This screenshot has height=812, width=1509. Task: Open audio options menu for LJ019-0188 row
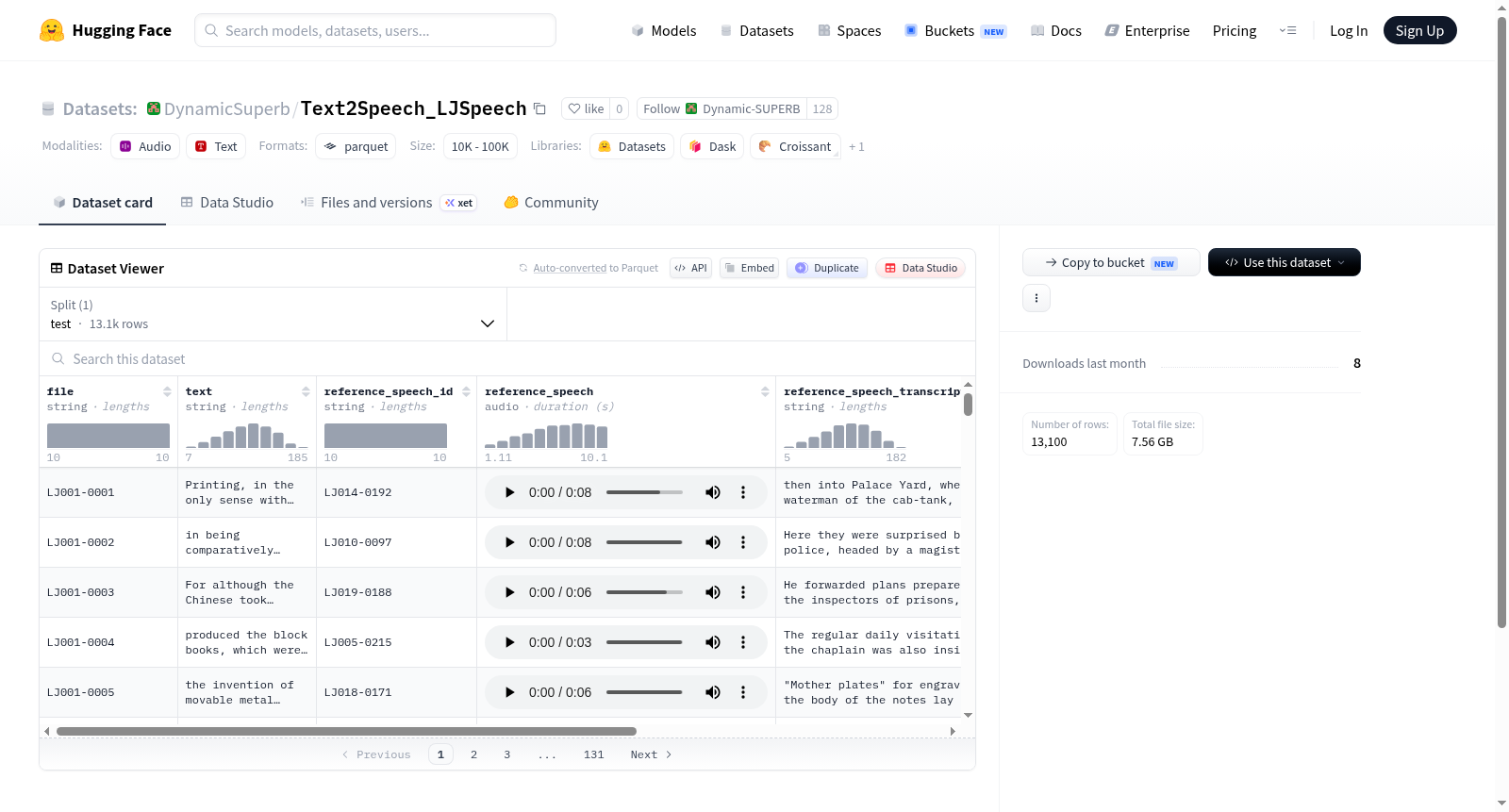(x=743, y=592)
